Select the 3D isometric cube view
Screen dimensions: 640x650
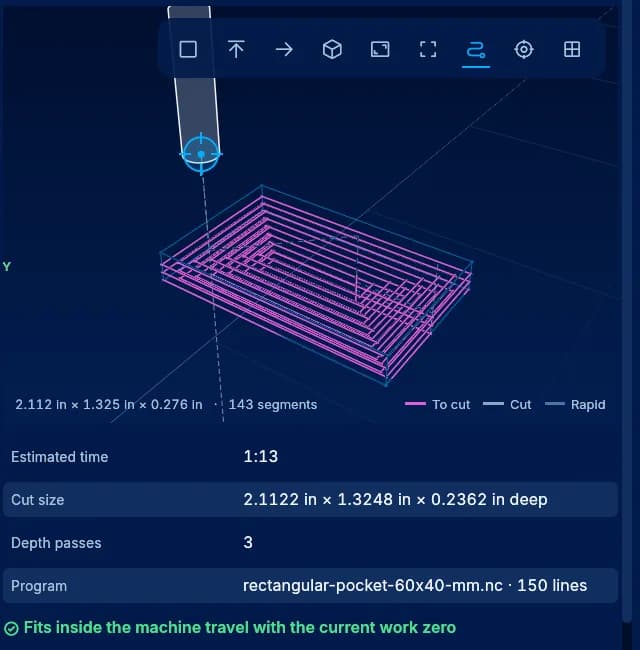click(332, 49)
